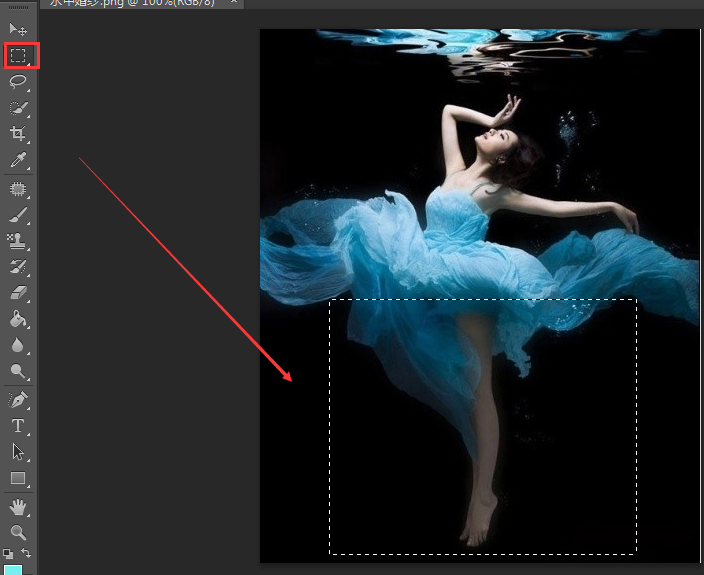Select the History Brush tool
The width and height of the screenshot is (704, 575).
tap(18, 267)
